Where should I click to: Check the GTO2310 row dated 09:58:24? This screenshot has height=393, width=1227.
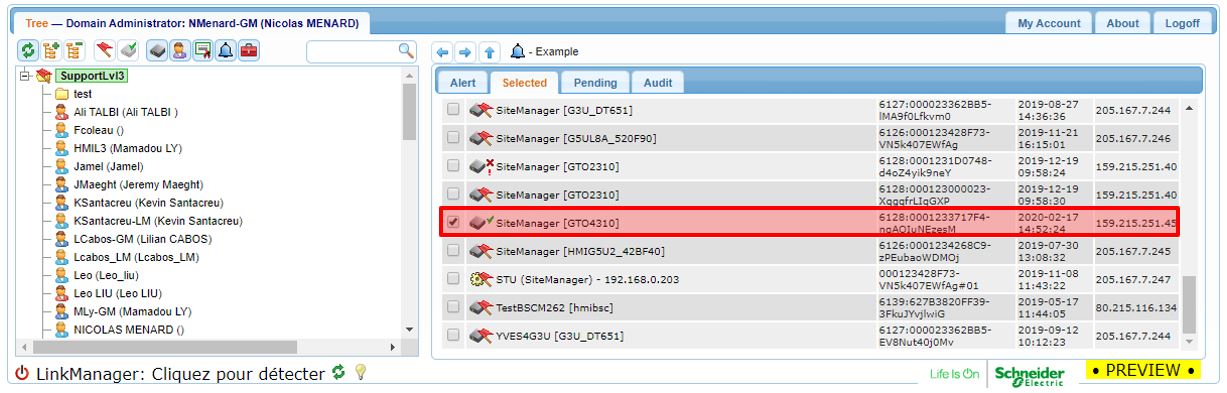453,166
